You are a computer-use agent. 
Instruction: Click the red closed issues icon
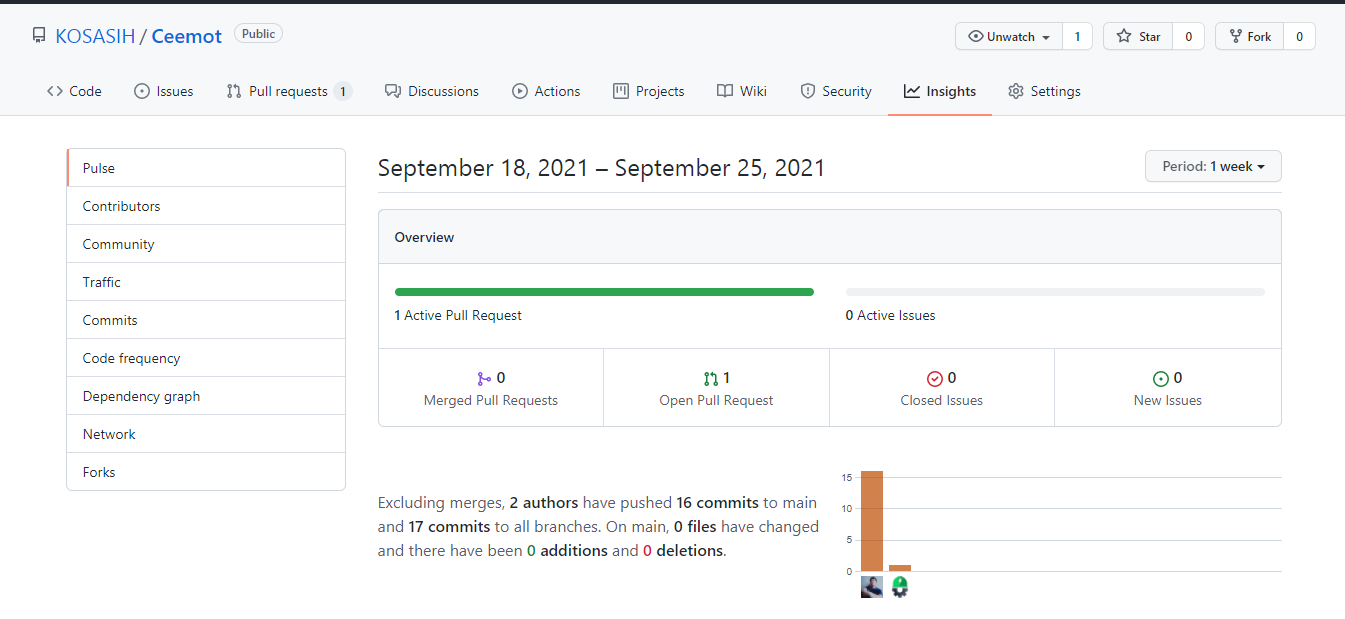click(x=935, y=378)
